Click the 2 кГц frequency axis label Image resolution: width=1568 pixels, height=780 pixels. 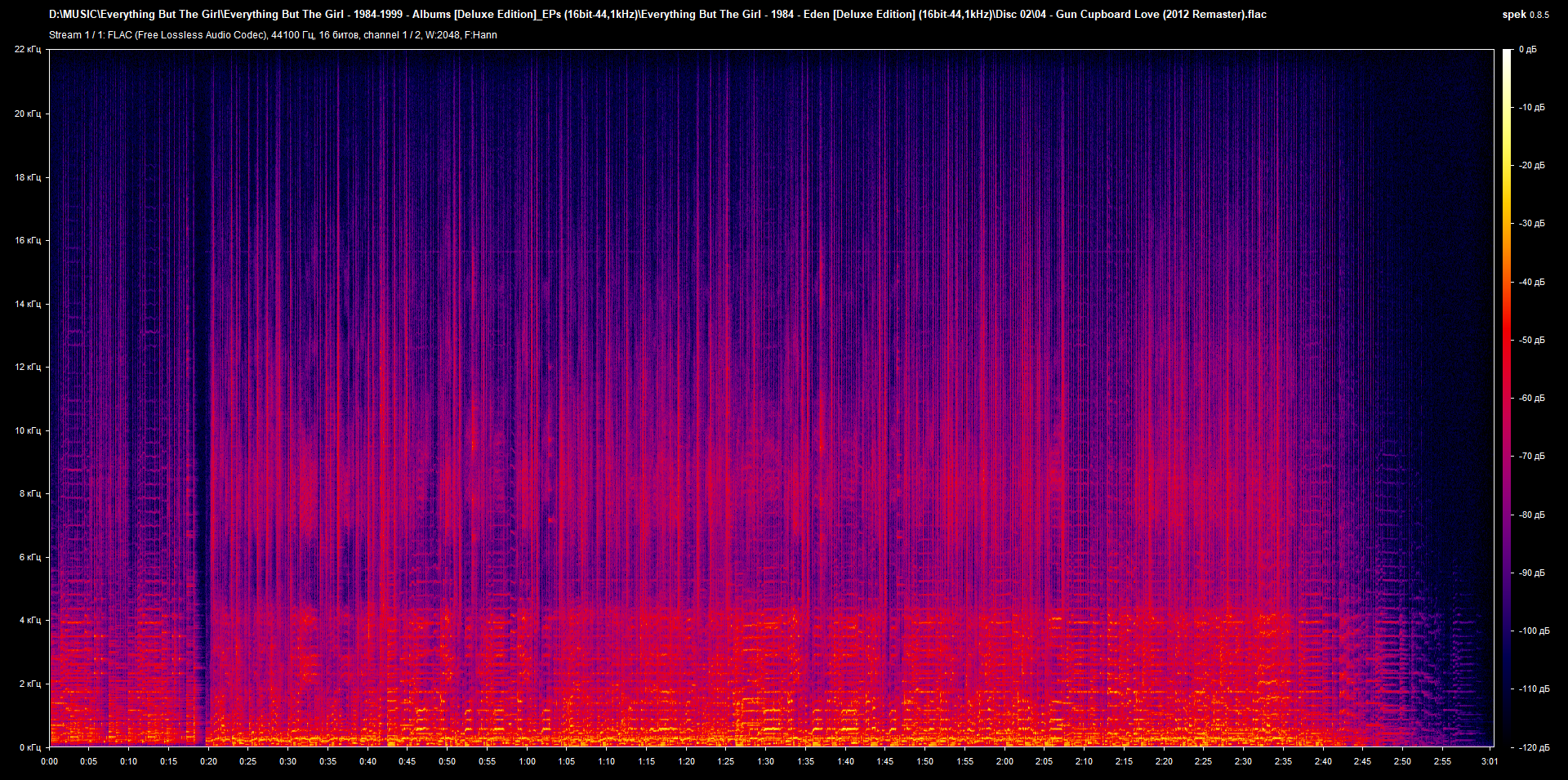coord(30,684)
